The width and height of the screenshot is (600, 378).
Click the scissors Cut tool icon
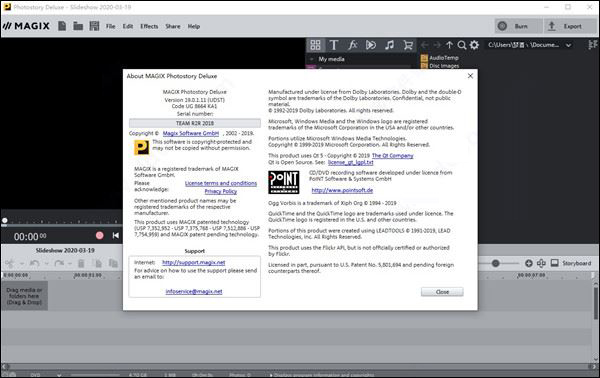click(10, 263)
